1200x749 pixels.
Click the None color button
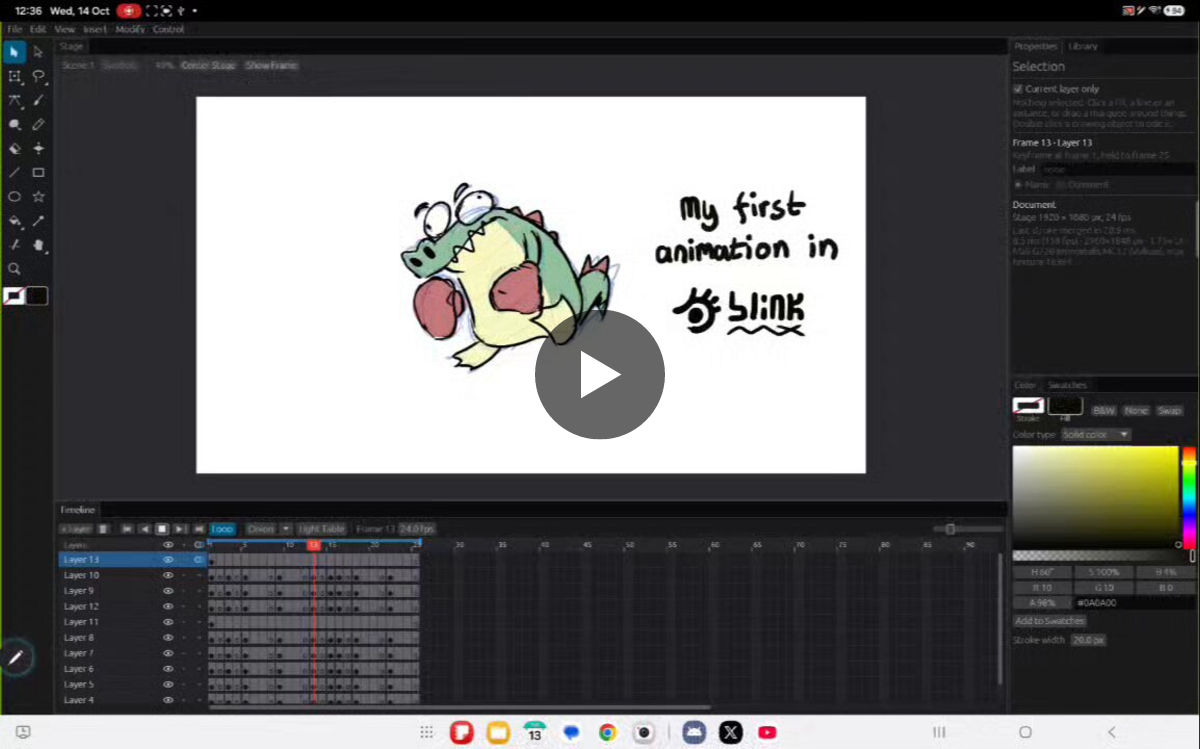tap(1136, 410)
